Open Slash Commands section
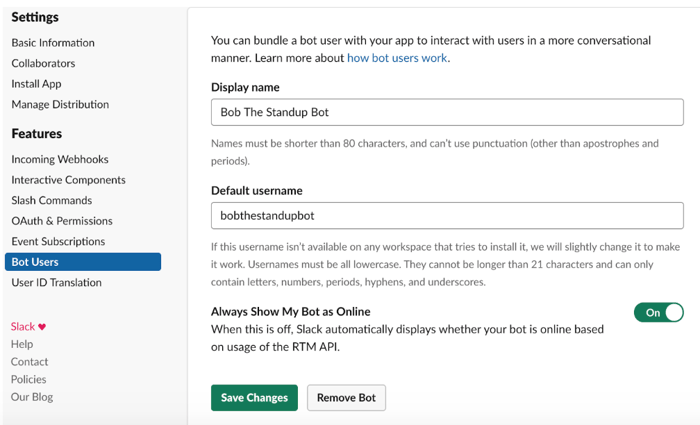700x425 pixels. (52, 200)
